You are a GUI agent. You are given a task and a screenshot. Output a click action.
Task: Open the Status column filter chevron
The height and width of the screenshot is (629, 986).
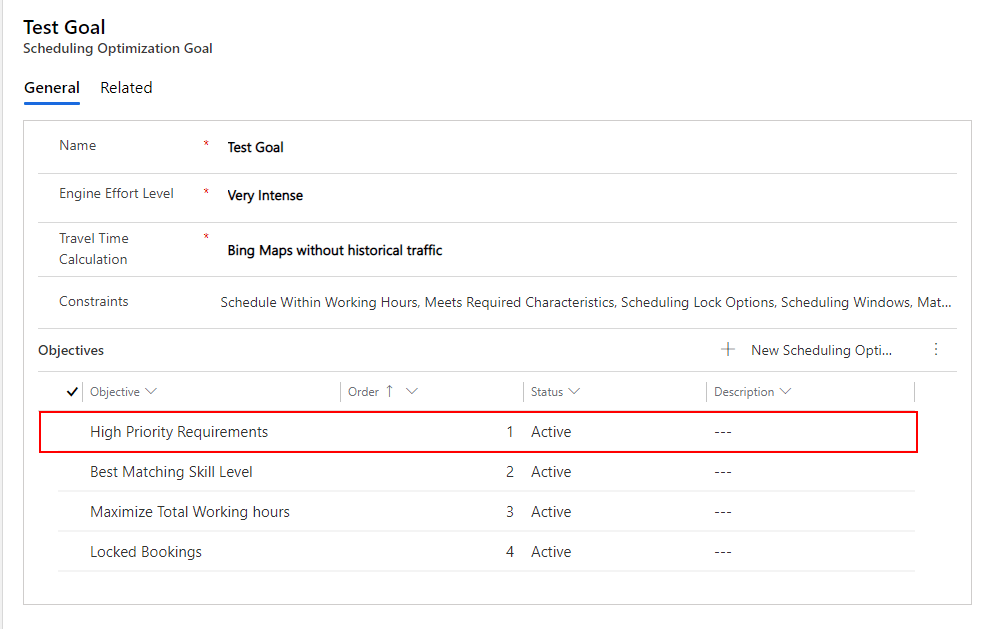[x=574, y=392]
